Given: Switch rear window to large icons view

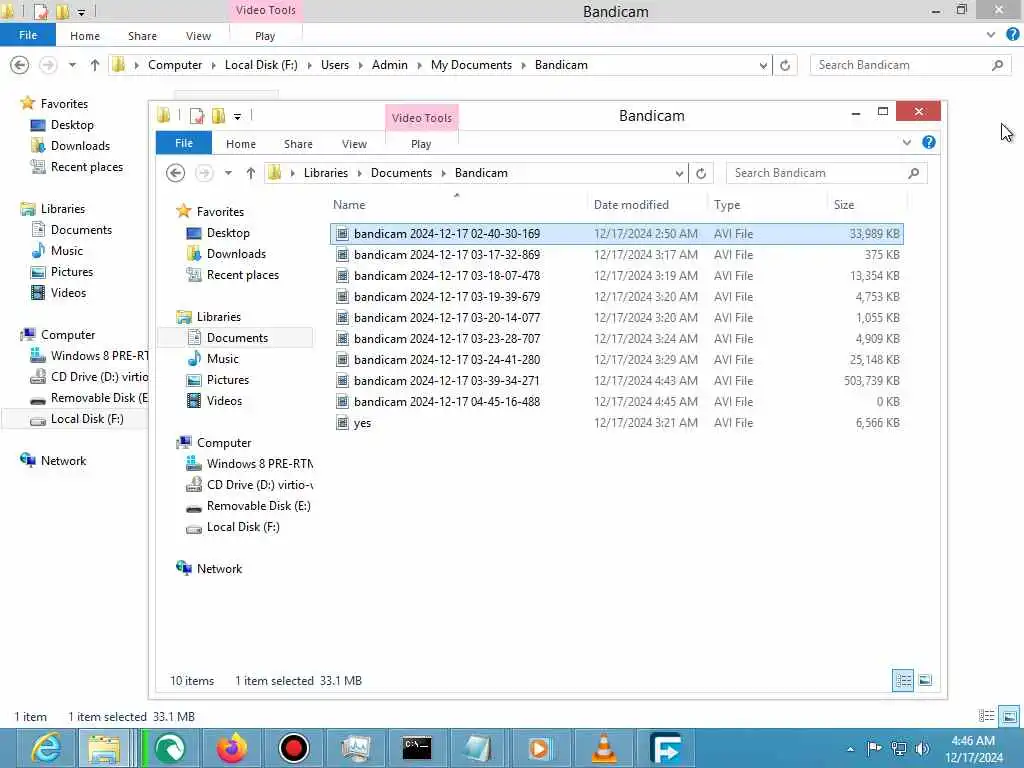Looking at the screenshot, I should click(x=1009, y=716).
